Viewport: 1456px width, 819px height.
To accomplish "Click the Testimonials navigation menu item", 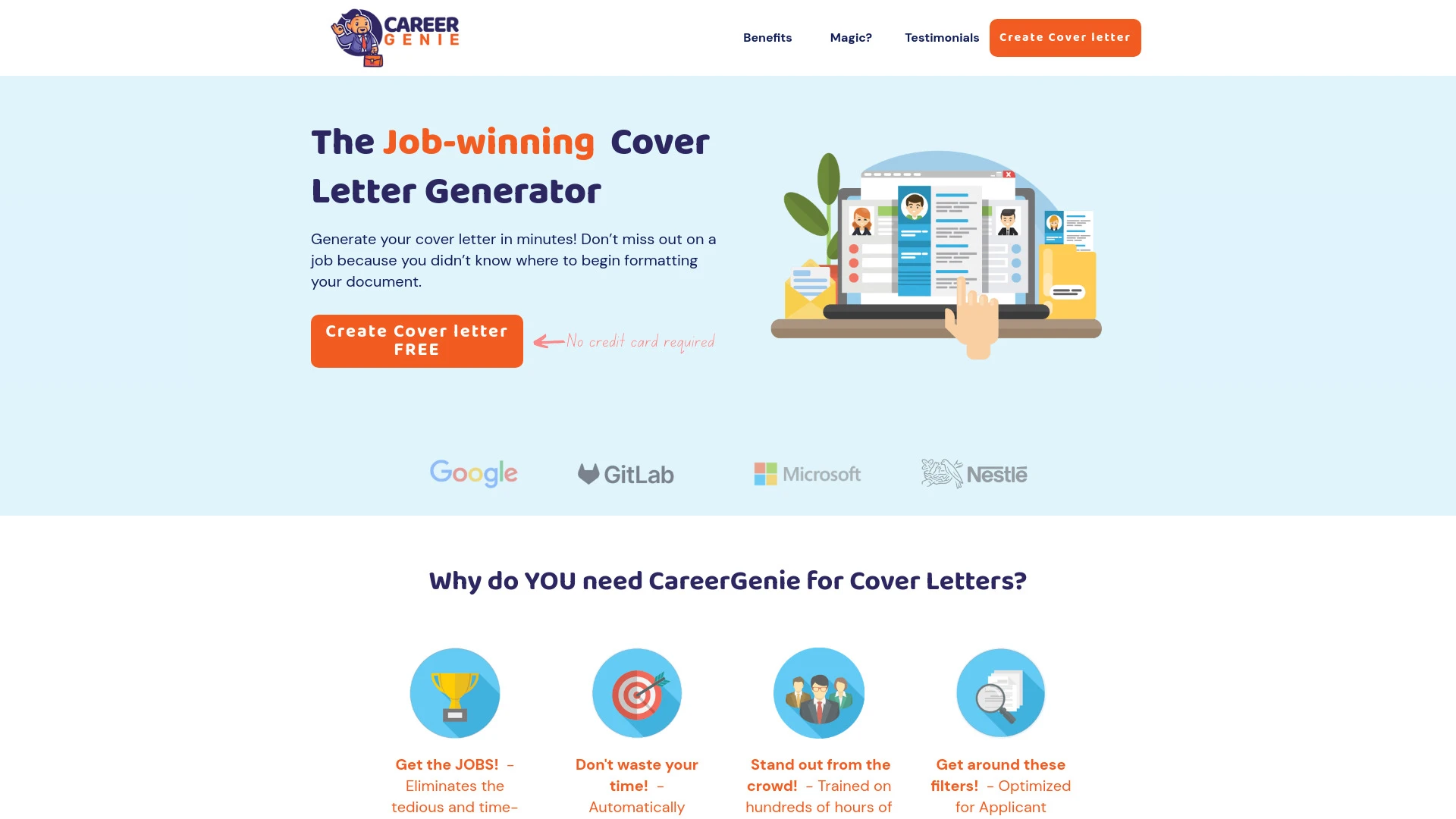I will pos(942,38).
